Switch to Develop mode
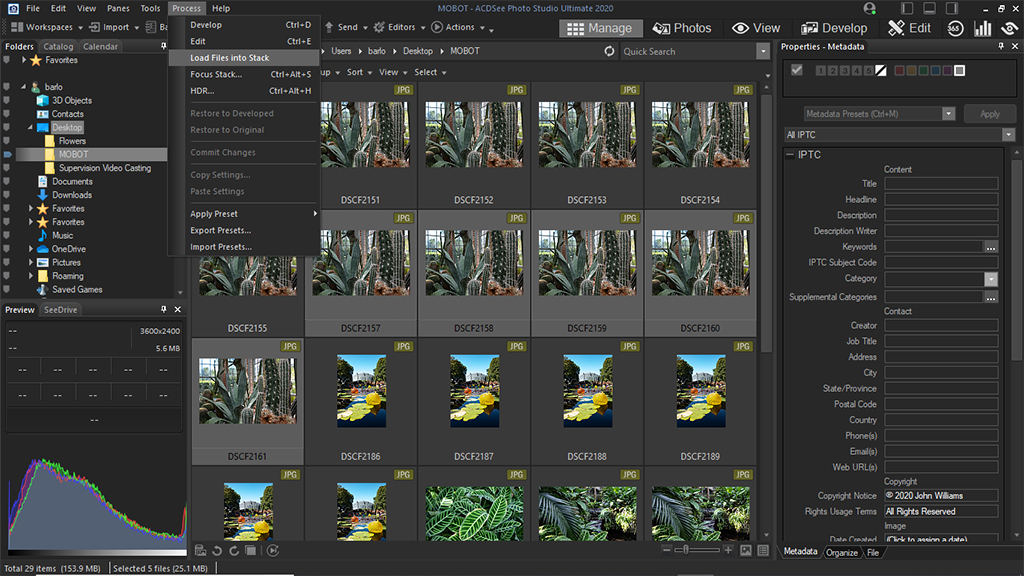This screenshot has height=576, width=1024. point(834,28)
